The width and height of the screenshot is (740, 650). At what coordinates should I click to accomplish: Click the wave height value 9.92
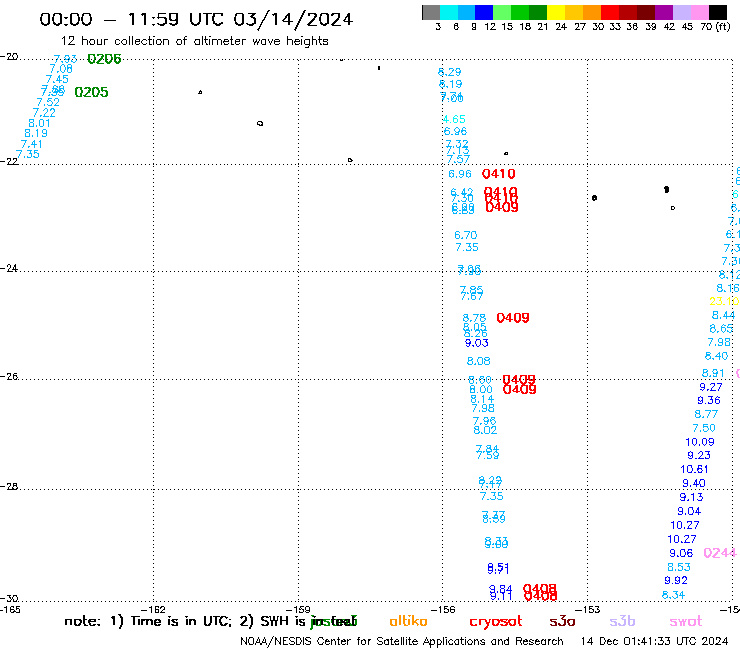(676, 580)
